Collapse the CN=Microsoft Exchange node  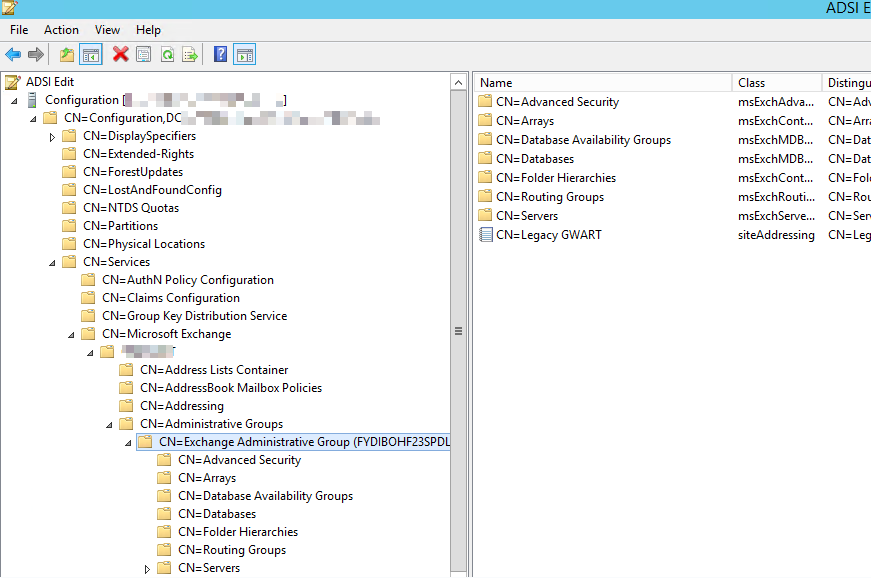pos(69,333)
